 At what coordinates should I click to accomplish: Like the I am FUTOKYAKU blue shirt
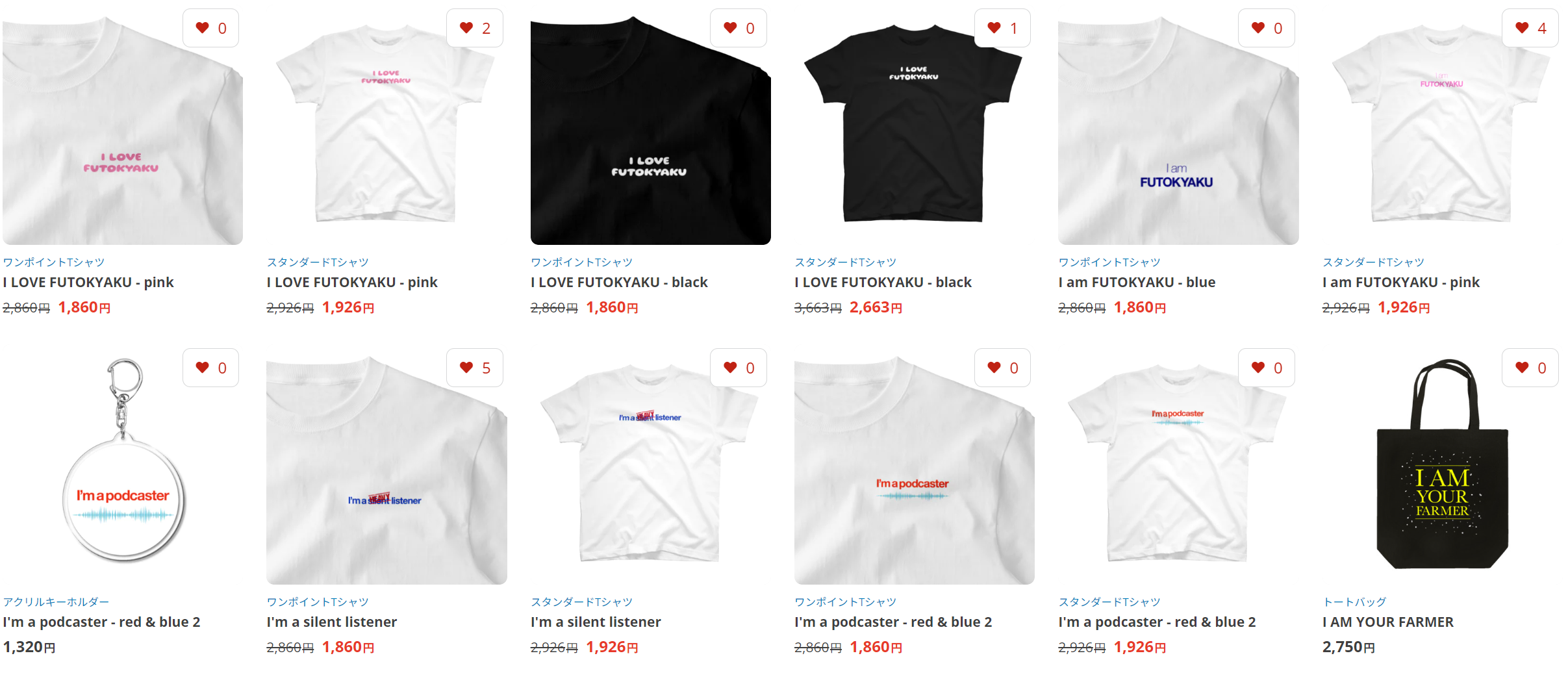[x=1267, y=28]
